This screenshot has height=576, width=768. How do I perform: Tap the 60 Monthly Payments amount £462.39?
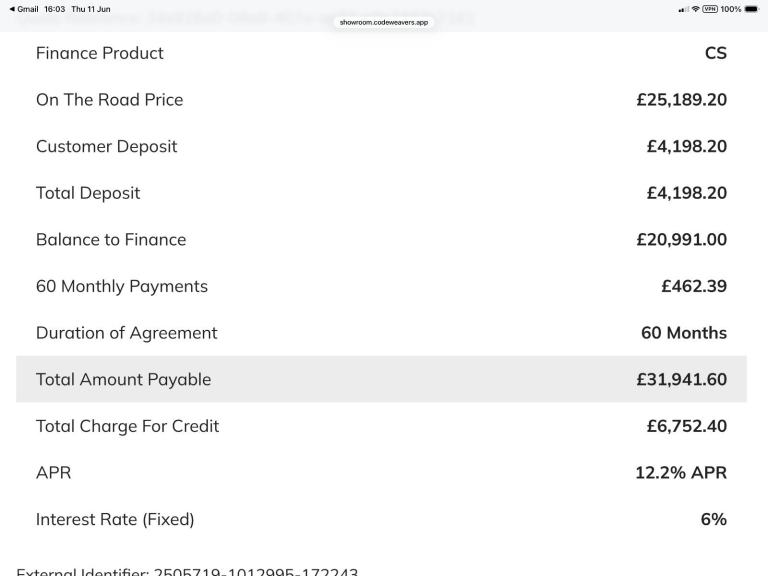(x=694, y=286)
